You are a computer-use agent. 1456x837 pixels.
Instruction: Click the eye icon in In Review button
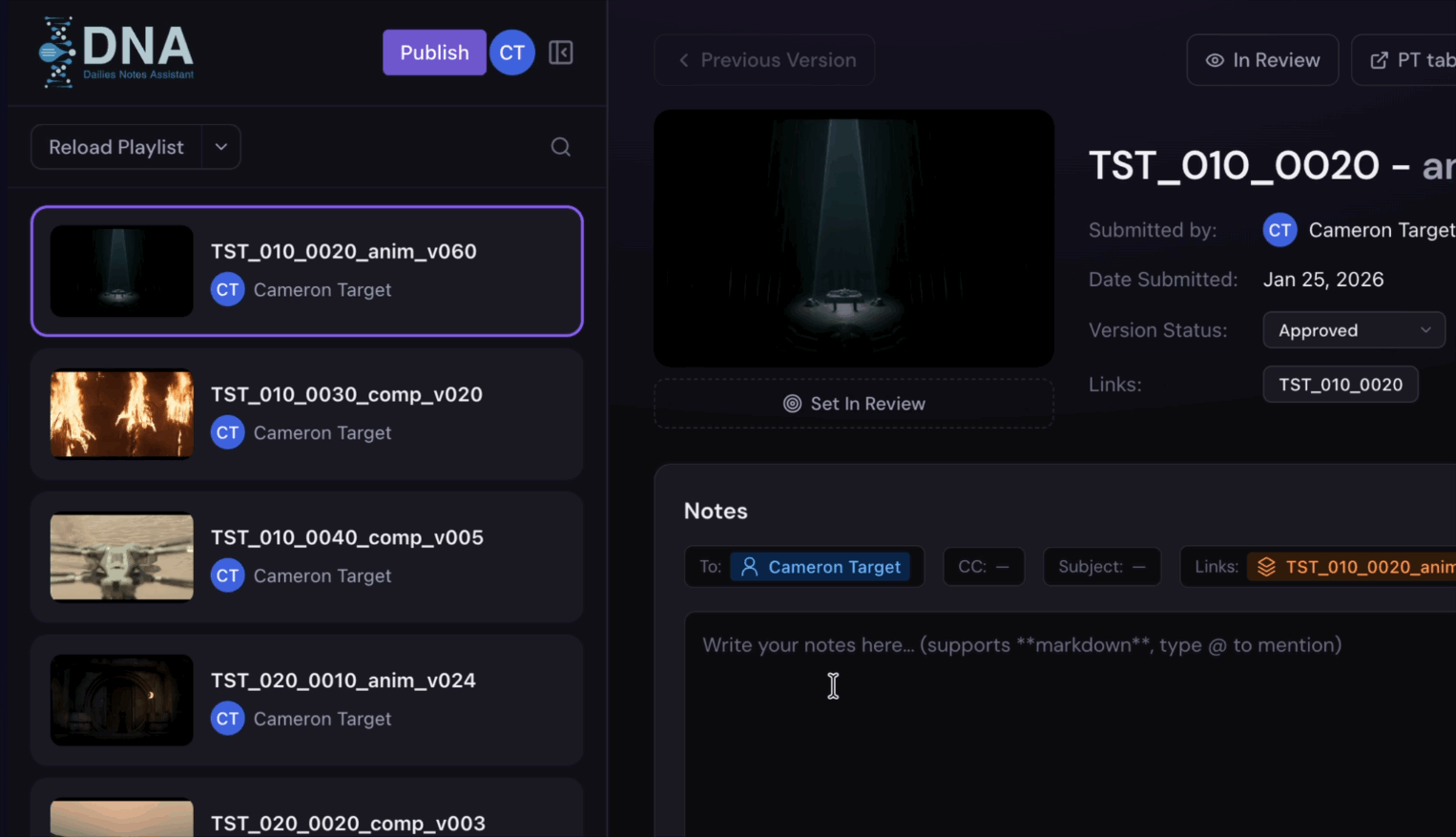pyautogui.click(x=1215, y=60)
